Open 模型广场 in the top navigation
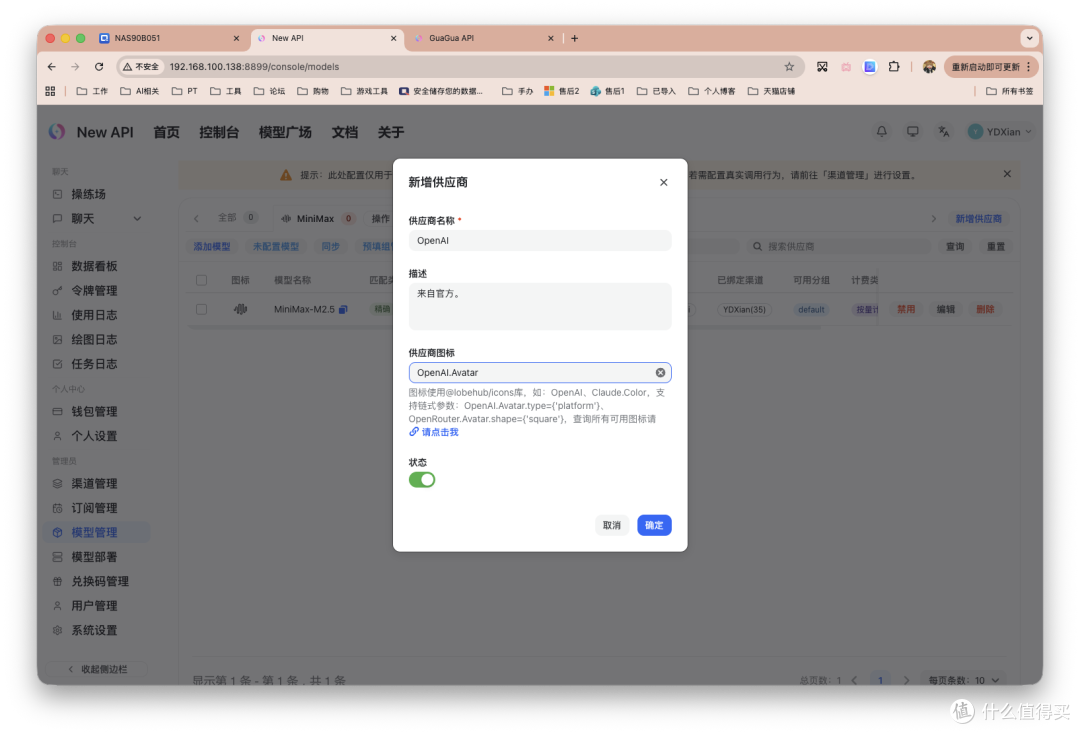 [285, 132]
